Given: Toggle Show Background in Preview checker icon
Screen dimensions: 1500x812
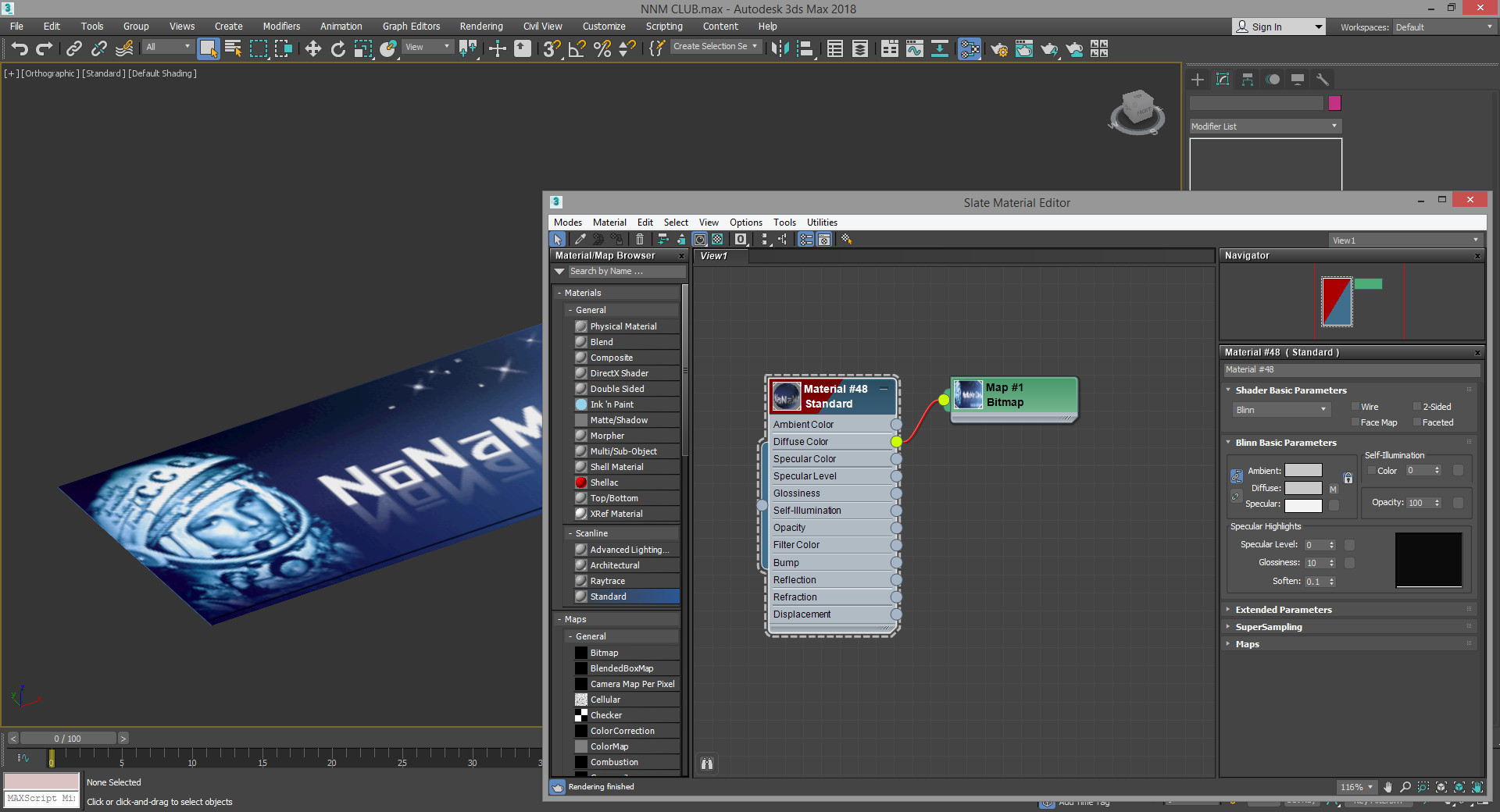Looking at the screenshot, I should [x=717, y=240].
